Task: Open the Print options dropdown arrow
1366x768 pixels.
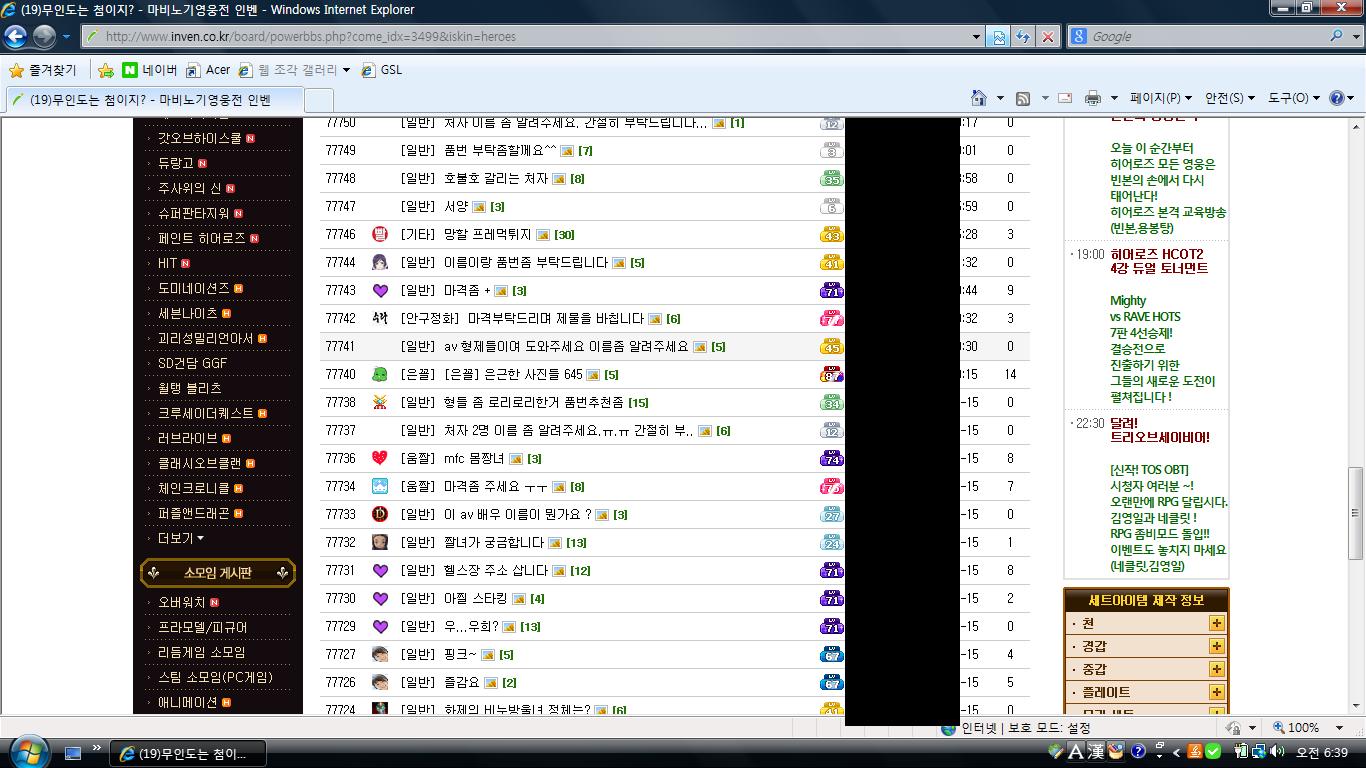Action: (1114, 98)
